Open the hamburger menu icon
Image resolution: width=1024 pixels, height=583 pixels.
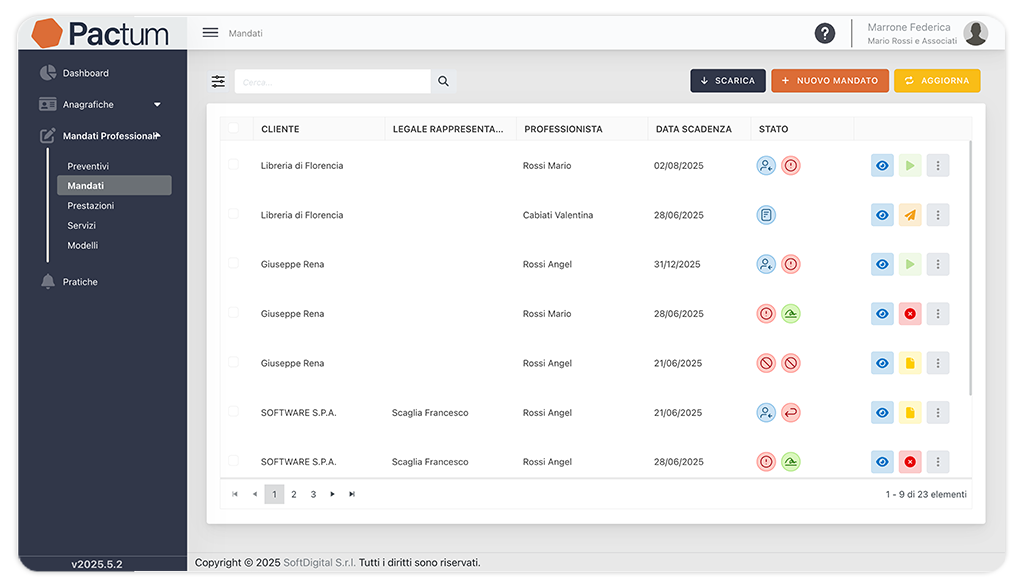click(210, 33)
